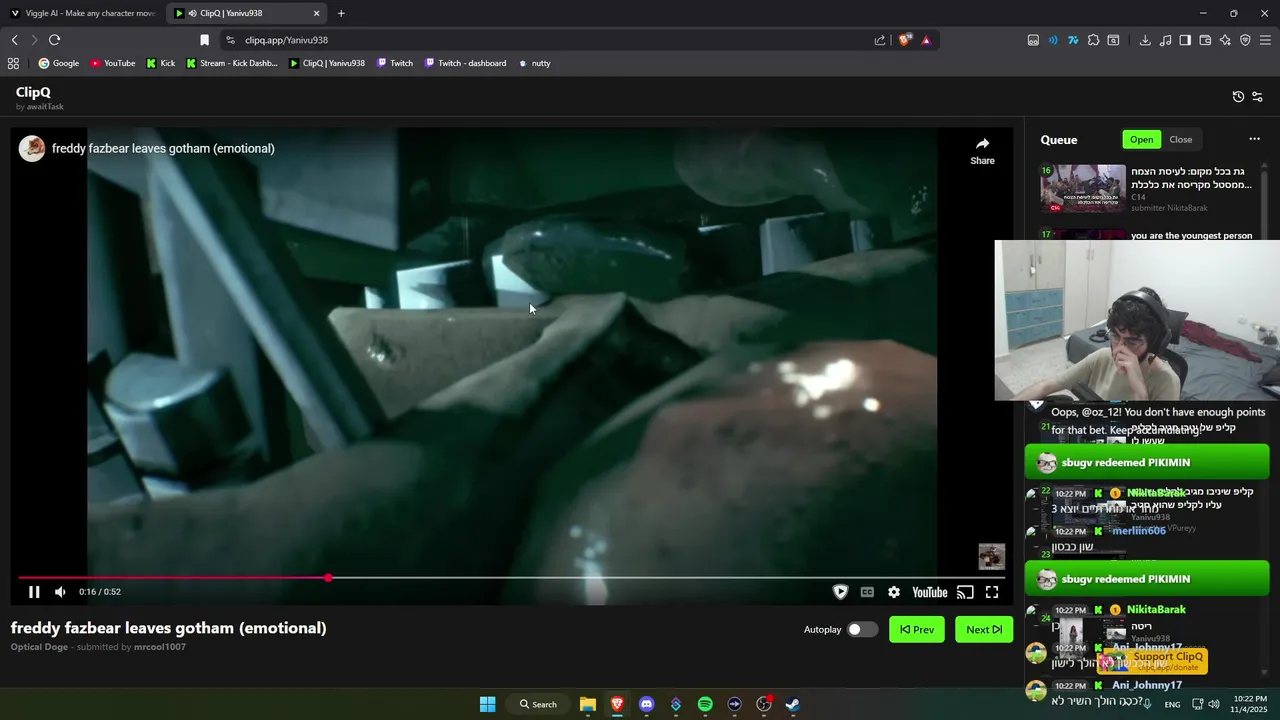Click the ENG language indicator in tray

pyautogui.click(x=1172, y=704)
